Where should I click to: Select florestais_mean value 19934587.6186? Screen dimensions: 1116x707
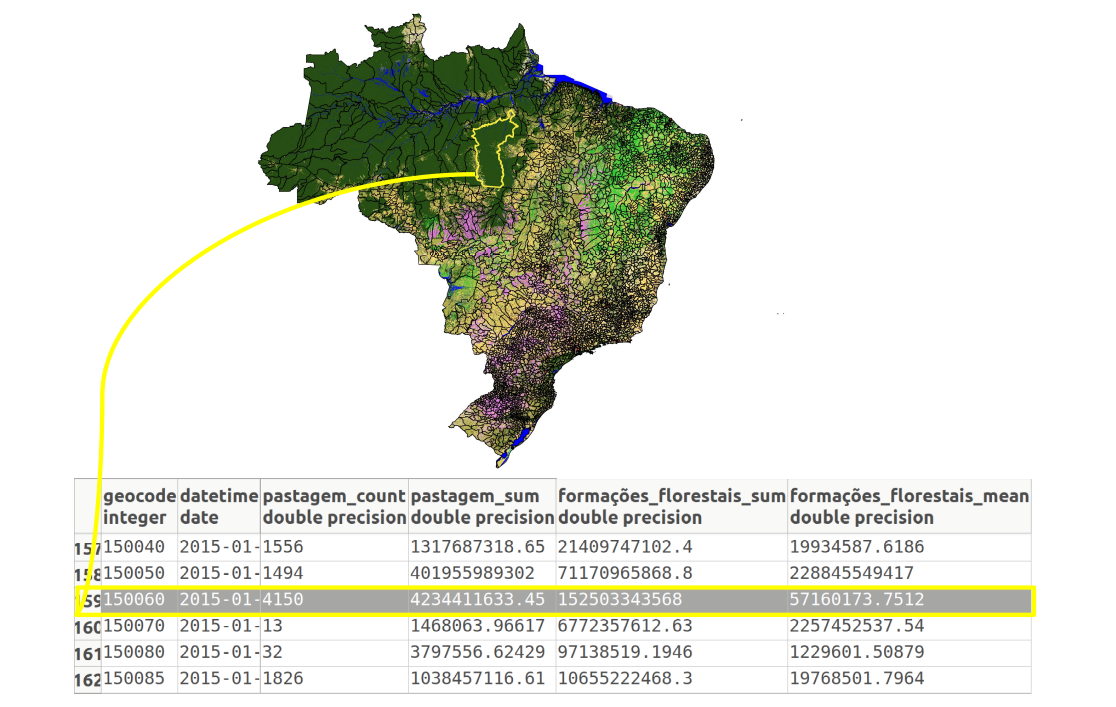click(x=857, y=547)
